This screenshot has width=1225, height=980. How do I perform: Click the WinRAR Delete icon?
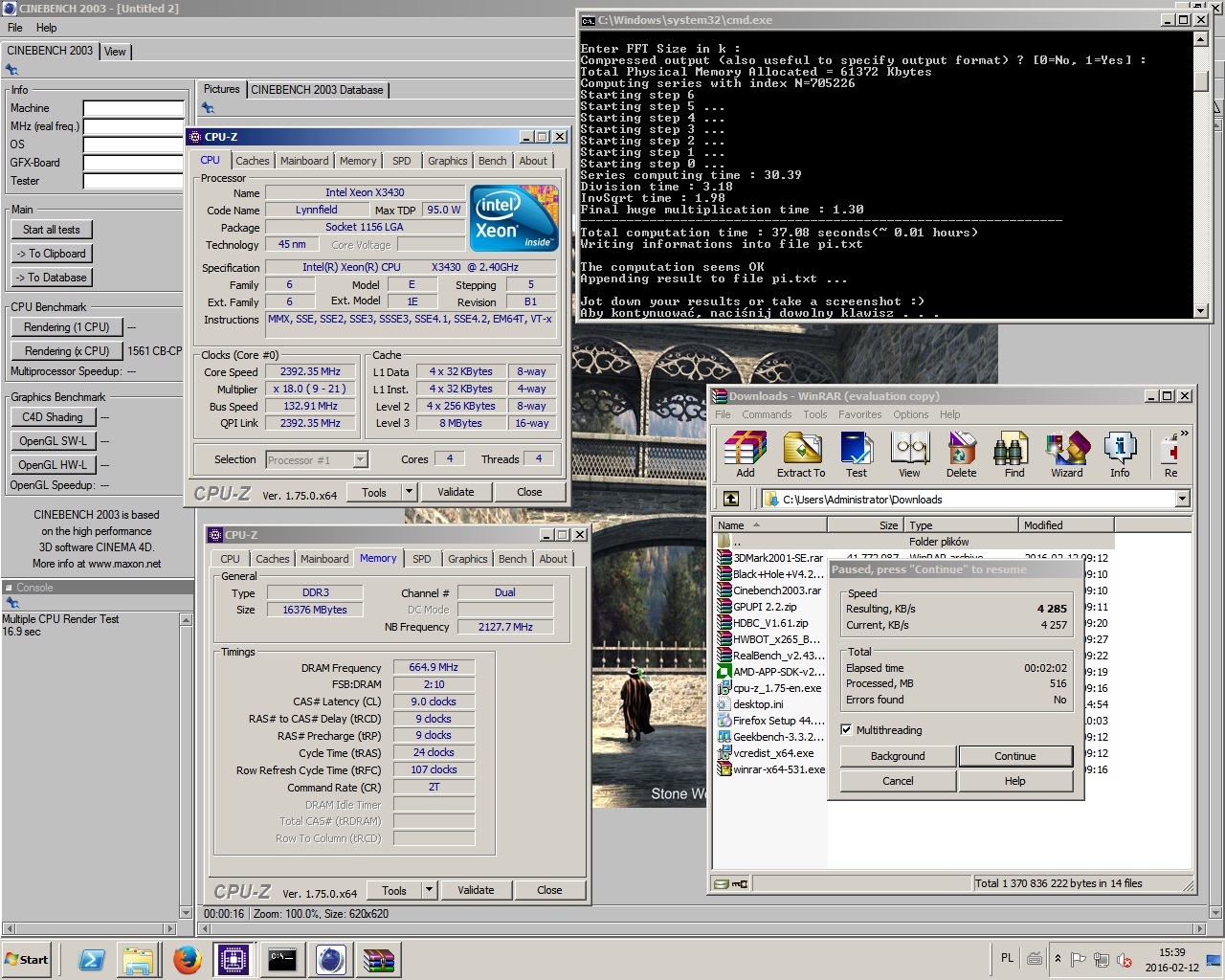click(962, 456)
